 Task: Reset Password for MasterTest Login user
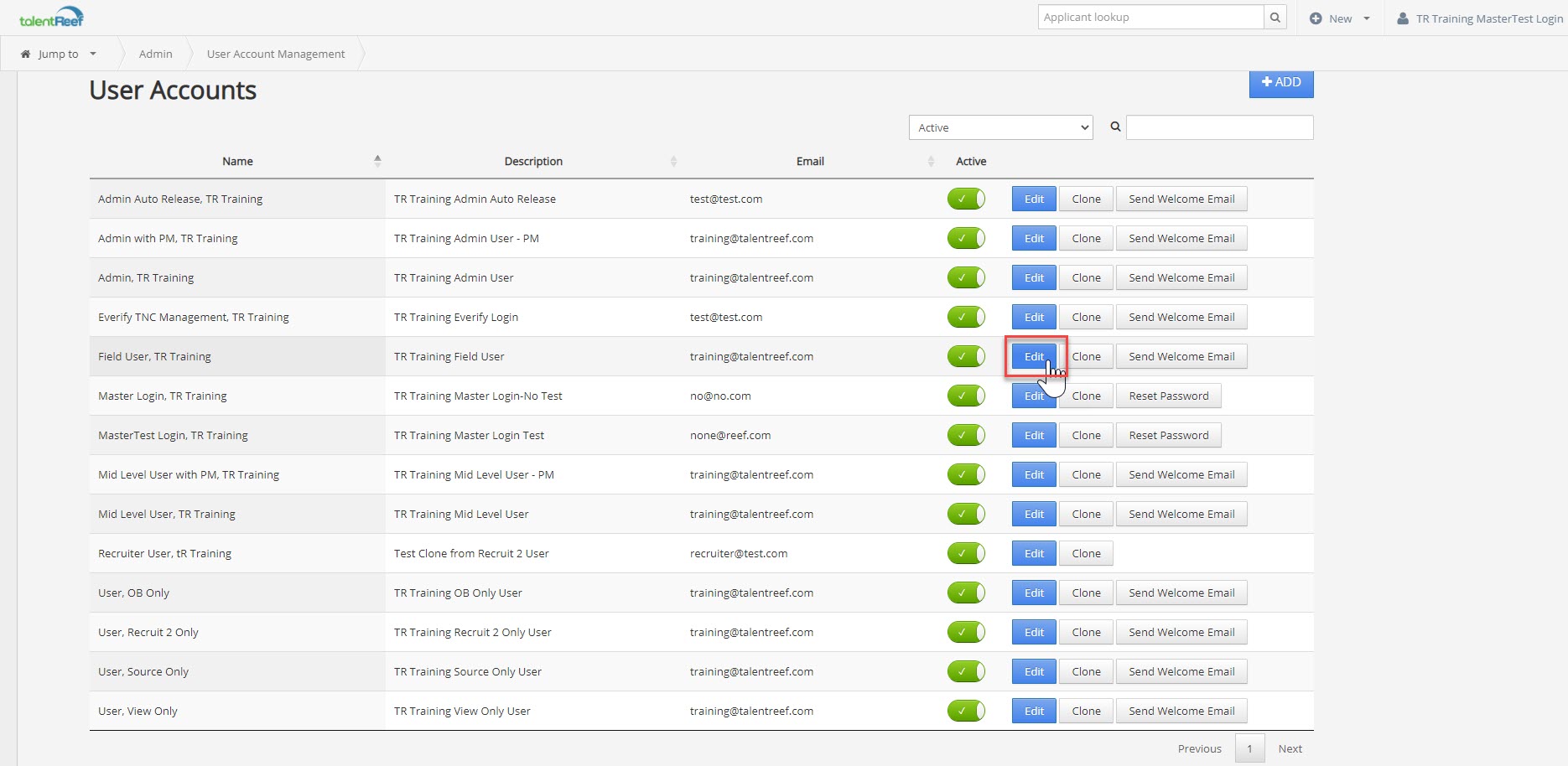coord(1168,436)
